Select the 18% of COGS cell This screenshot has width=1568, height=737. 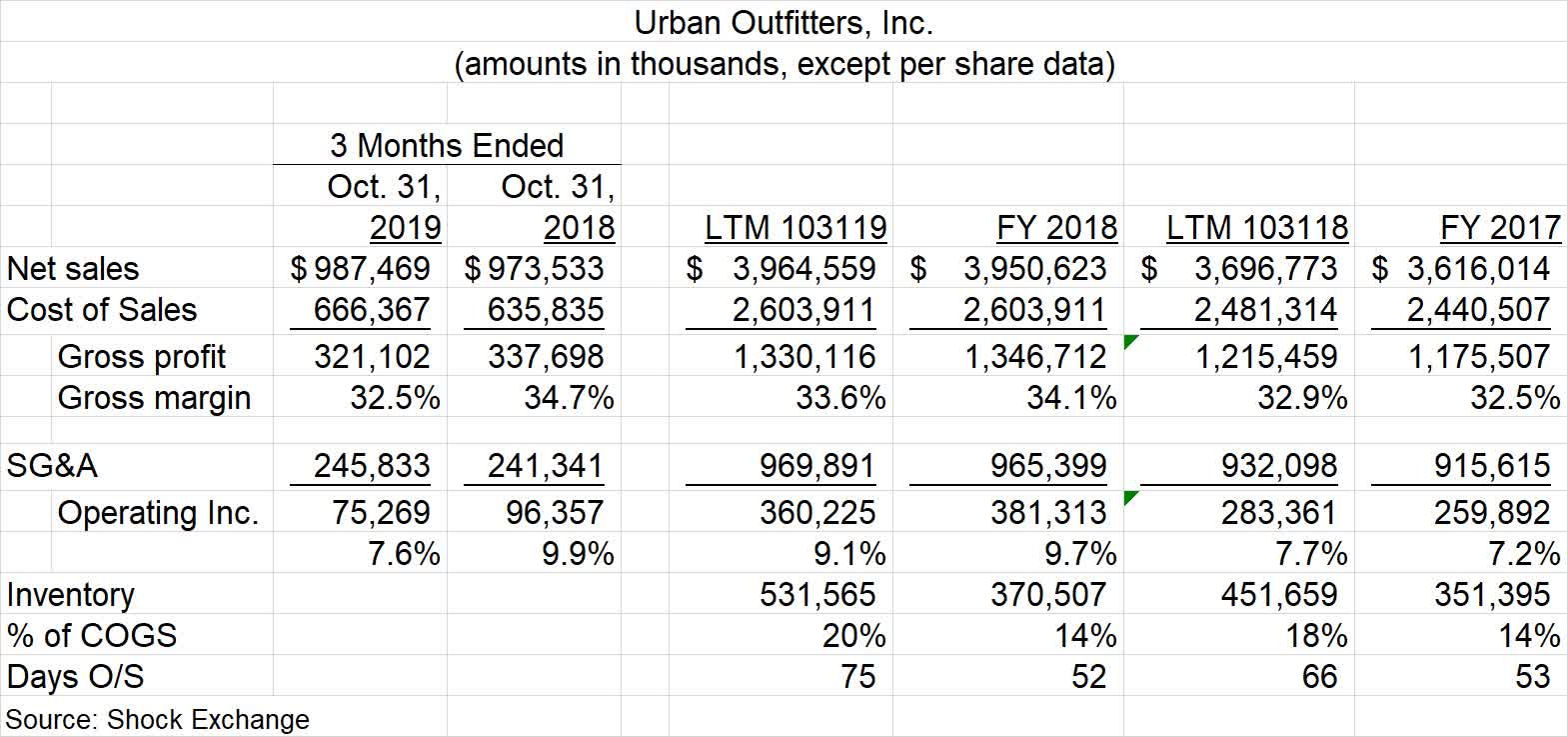(x=1316, y=636)
